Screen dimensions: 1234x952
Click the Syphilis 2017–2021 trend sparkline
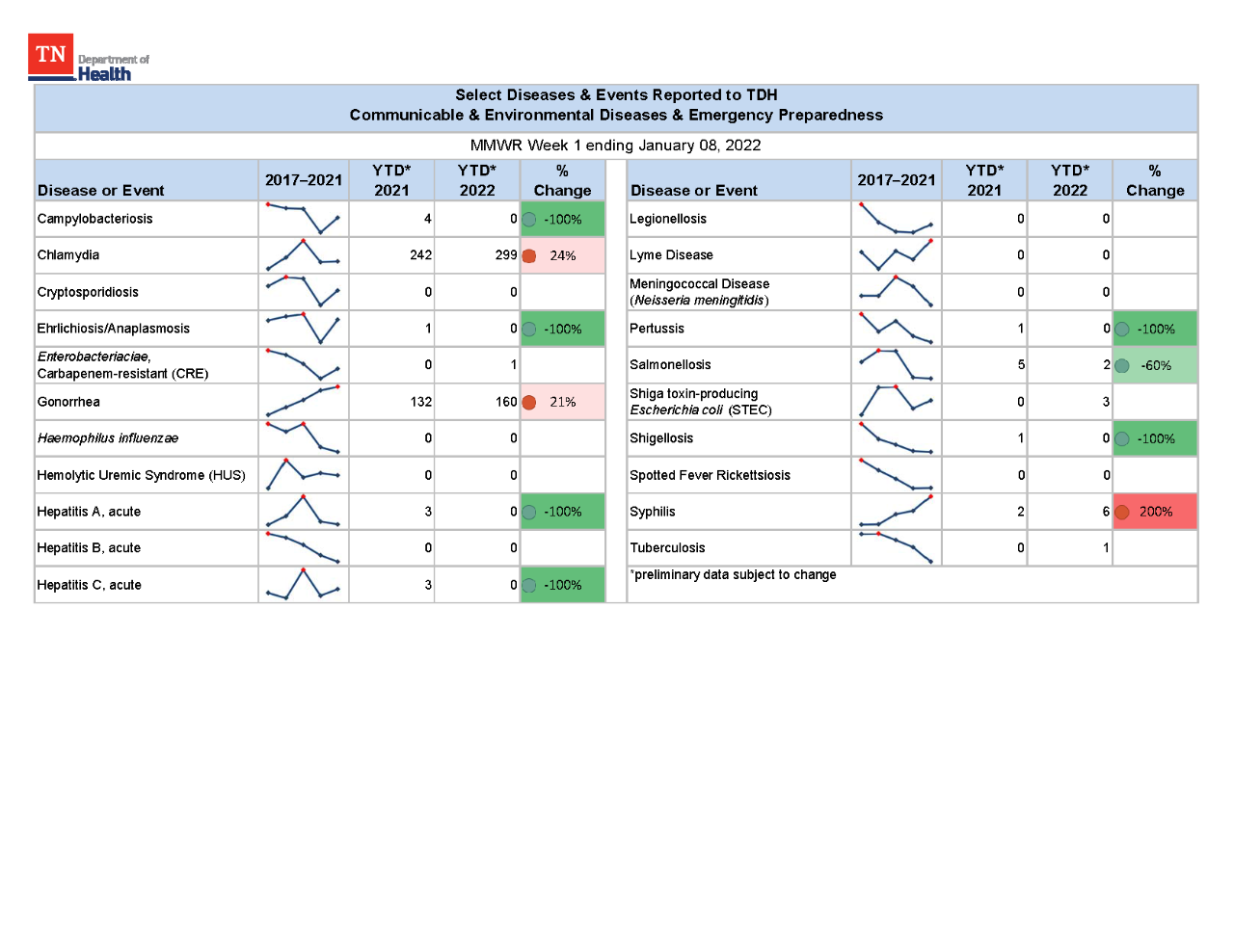click(x=896, y=511)
